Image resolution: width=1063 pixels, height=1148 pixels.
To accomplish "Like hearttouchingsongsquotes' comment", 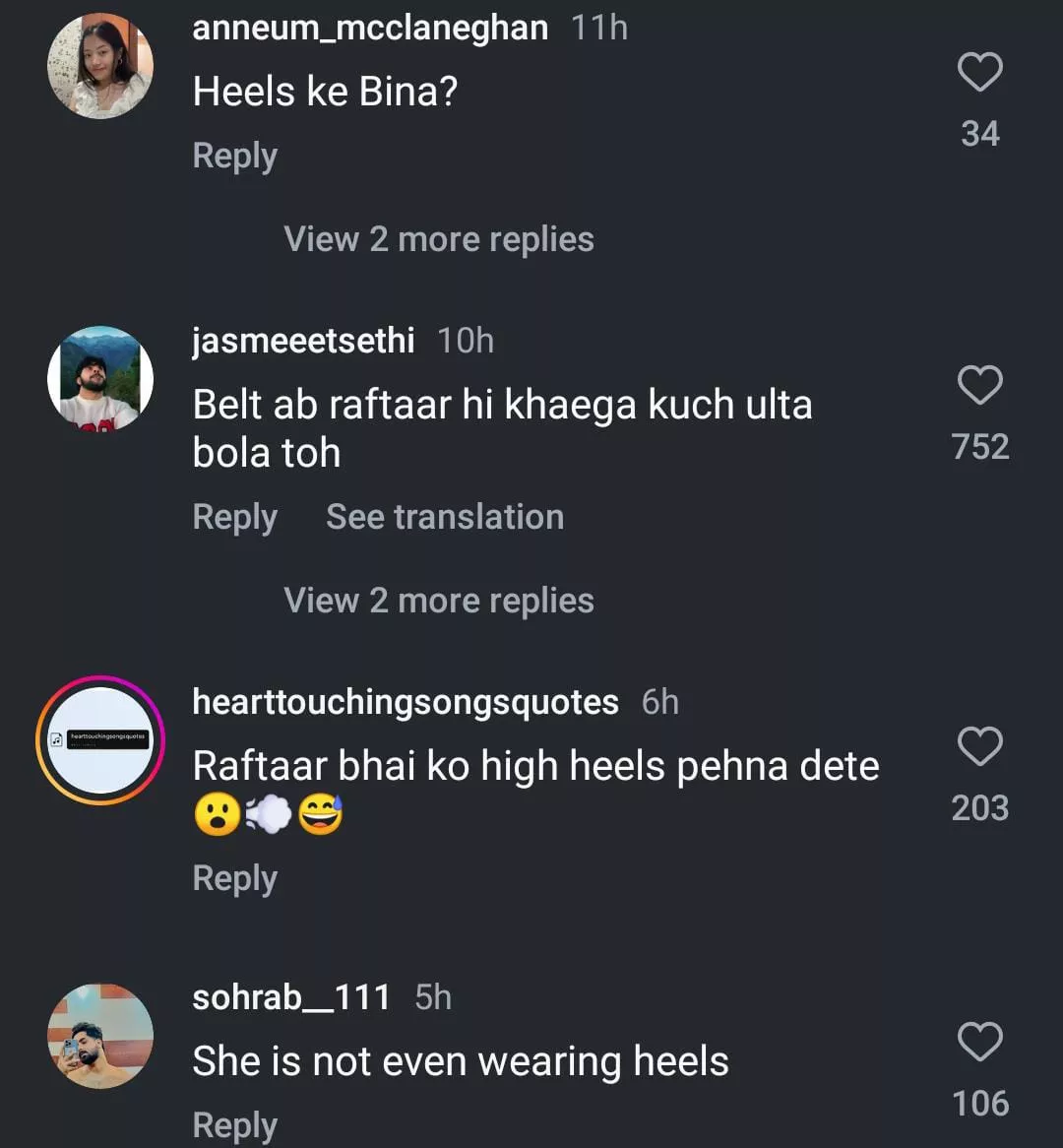I will pyautogui.click(x=979, y=747).
